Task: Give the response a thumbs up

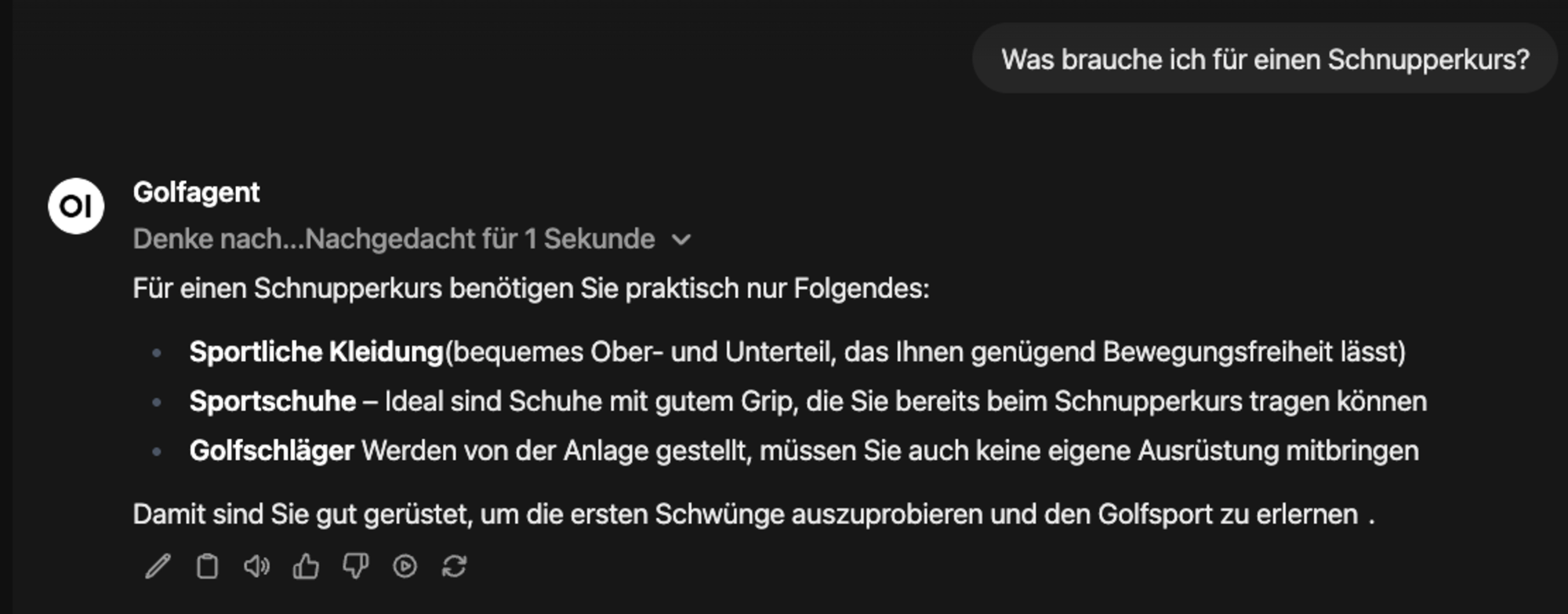Action: [x=306, y=566]
